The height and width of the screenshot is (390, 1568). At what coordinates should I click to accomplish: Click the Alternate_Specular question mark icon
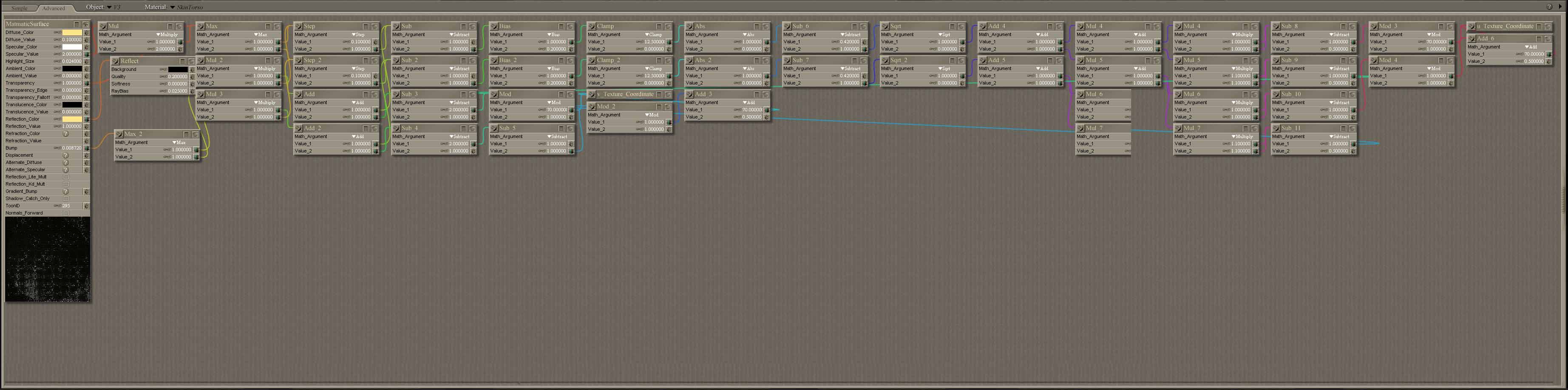[x=66, y=170]
